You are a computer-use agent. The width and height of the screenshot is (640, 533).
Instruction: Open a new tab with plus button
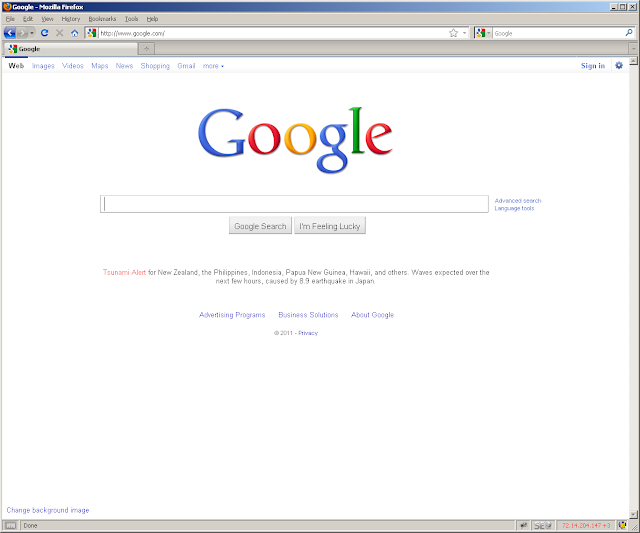coord(147,49)
